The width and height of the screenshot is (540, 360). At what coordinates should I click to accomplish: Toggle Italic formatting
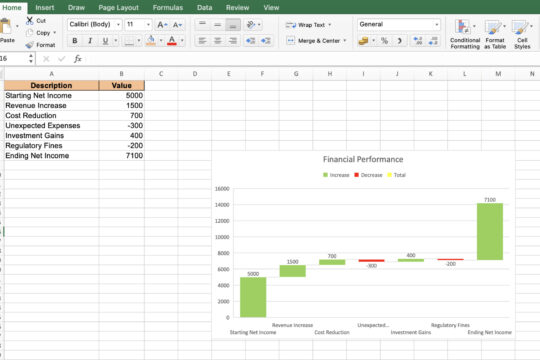click(x=90, y=41)
